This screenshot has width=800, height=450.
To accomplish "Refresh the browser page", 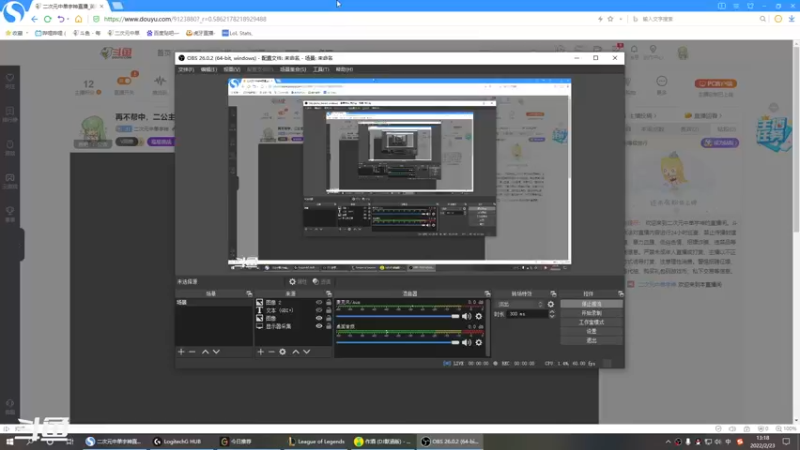I will click(x=47, y=19).
